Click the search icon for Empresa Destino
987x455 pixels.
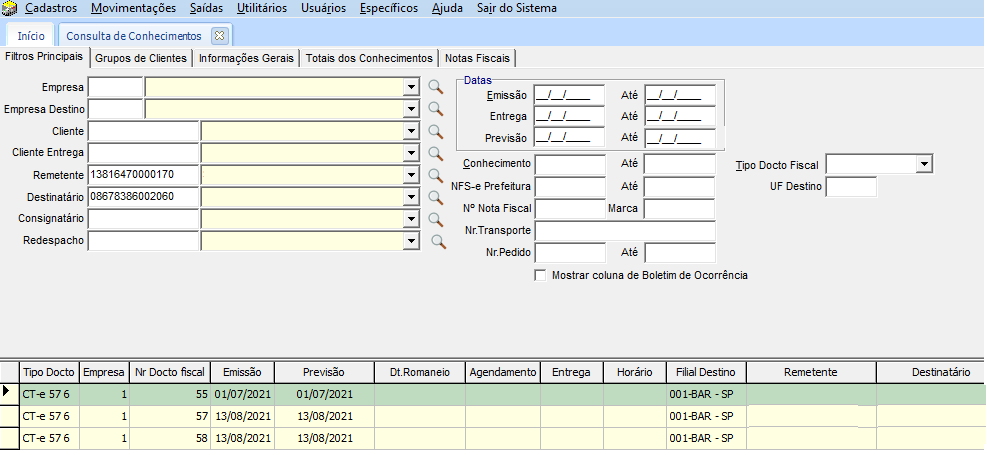435,109
